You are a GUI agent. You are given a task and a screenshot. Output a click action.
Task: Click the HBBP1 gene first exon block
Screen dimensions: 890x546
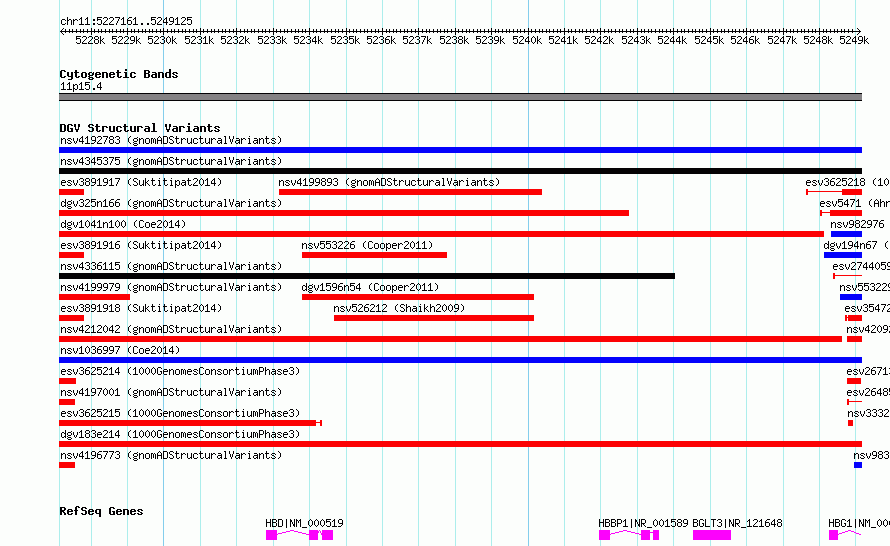coord(604,535)
